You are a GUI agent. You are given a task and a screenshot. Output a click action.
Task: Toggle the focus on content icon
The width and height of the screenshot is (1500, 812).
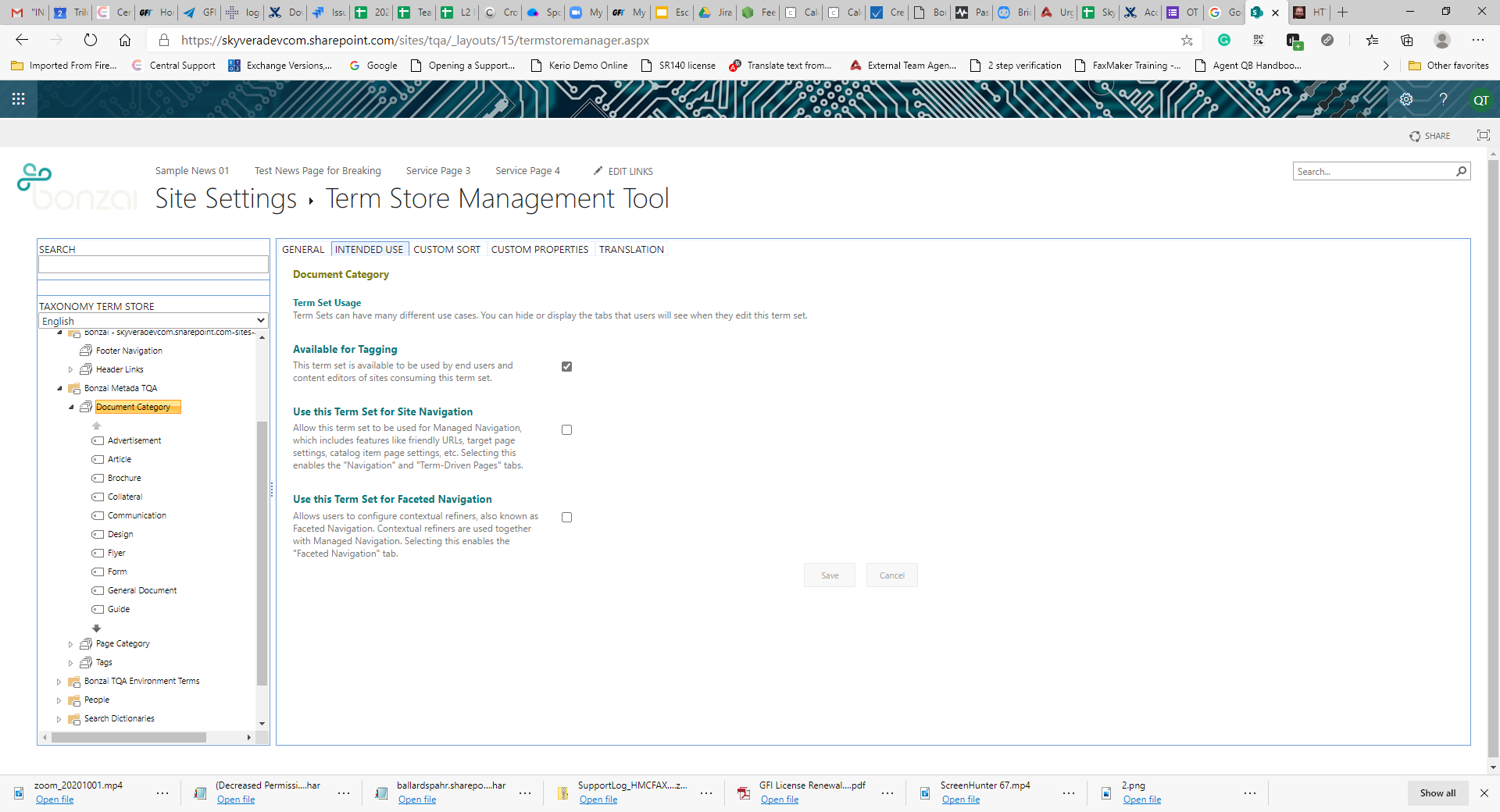(x=1483, y=135)
